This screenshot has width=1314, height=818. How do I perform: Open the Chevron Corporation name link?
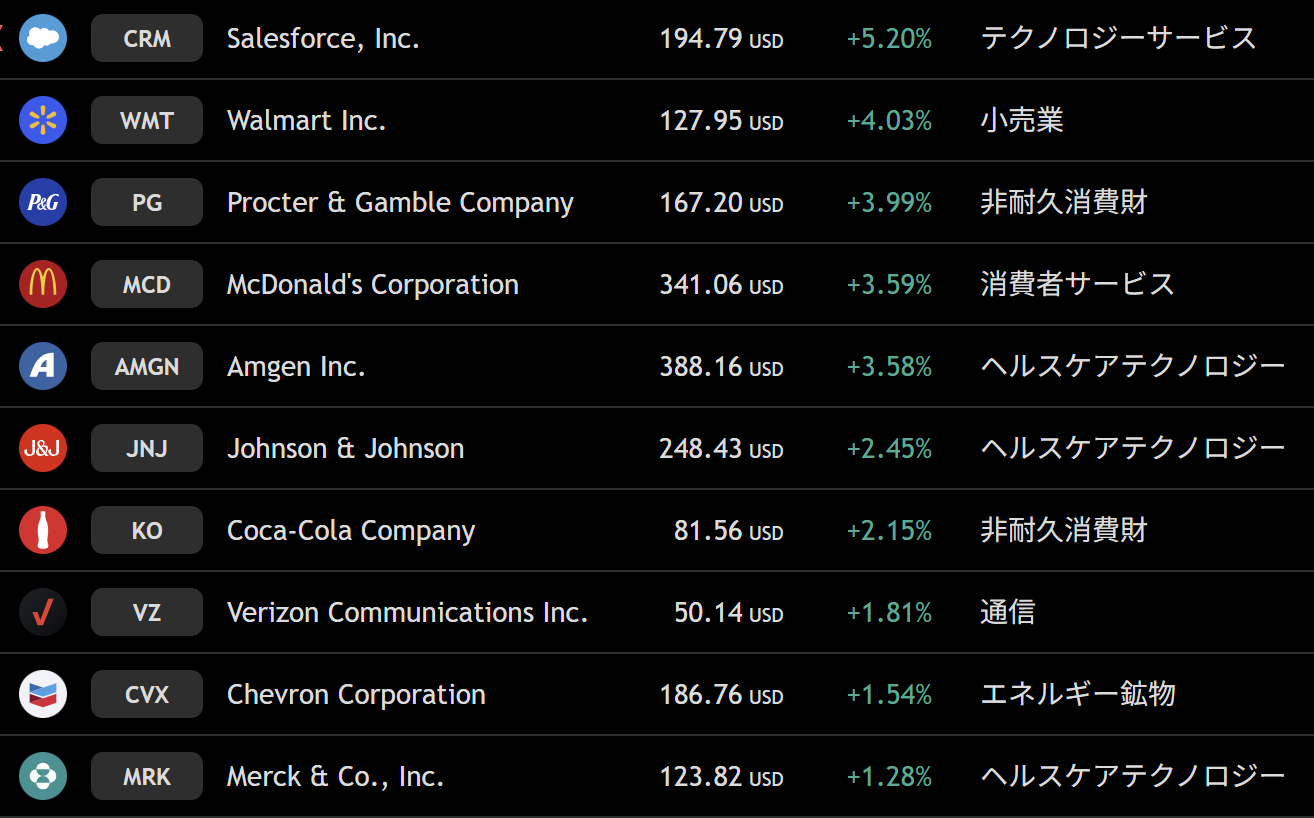356,695
